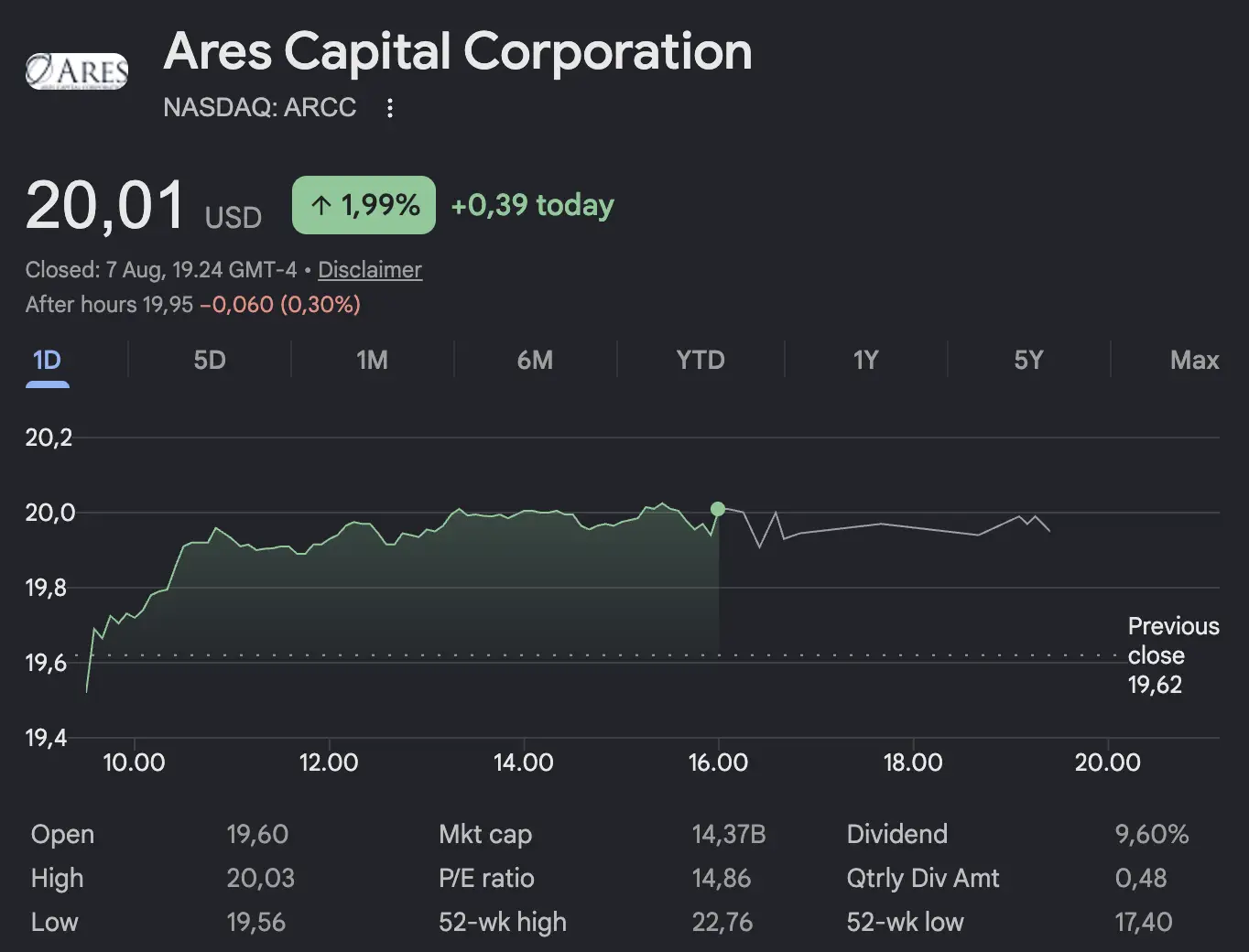The image size is (1249, 952).
Task: Click the green closing-price dot on chart
Action: pos(718,509)
